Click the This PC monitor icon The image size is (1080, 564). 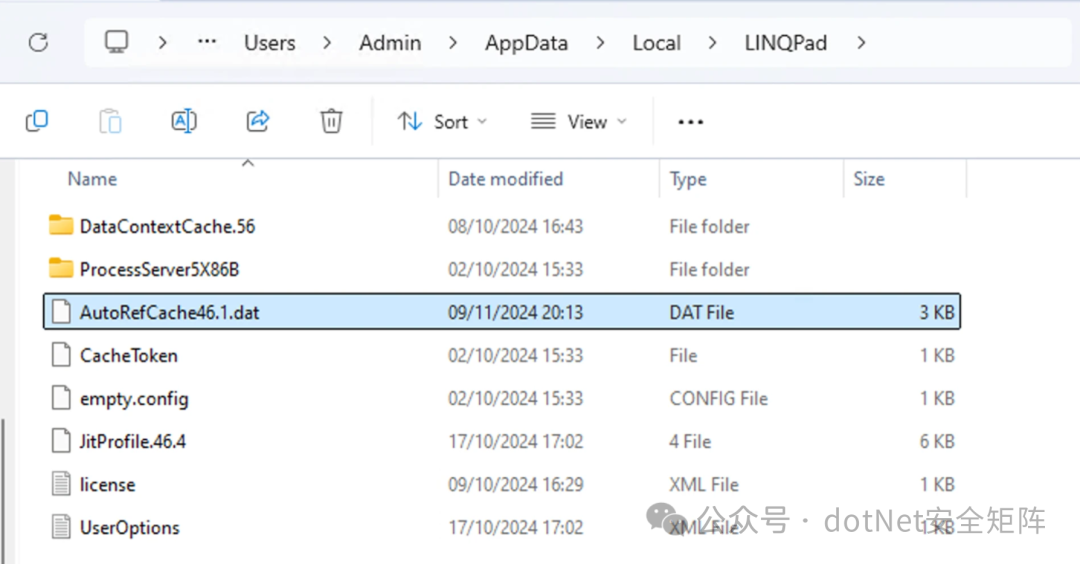[116, 42]
